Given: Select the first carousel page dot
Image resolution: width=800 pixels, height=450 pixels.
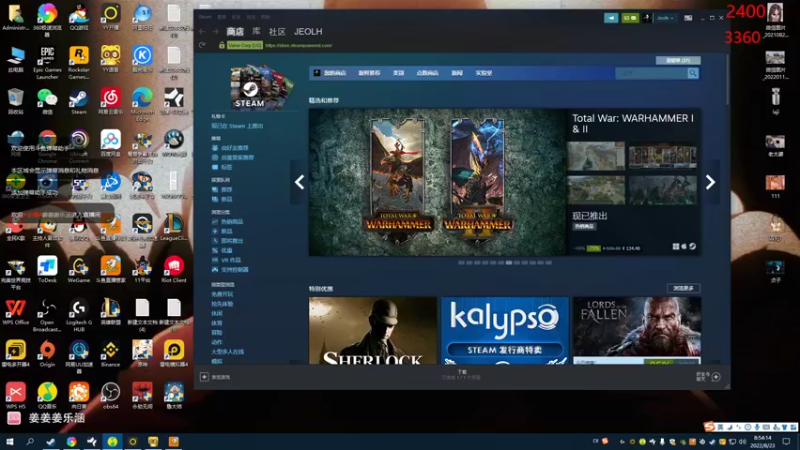Looking at the screenshot, I should coord(461,263).
